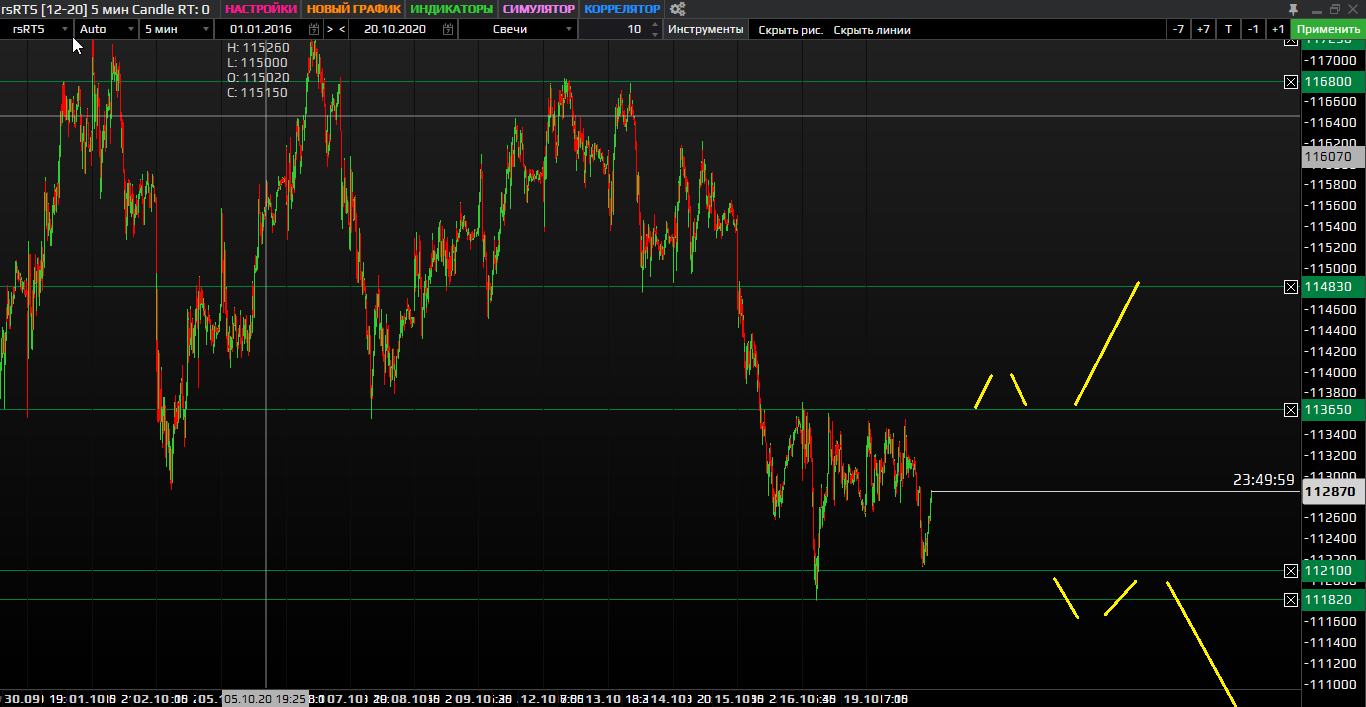Click the gears settings icon
This screenshot has height=707, width=1366.
point(678,9)
